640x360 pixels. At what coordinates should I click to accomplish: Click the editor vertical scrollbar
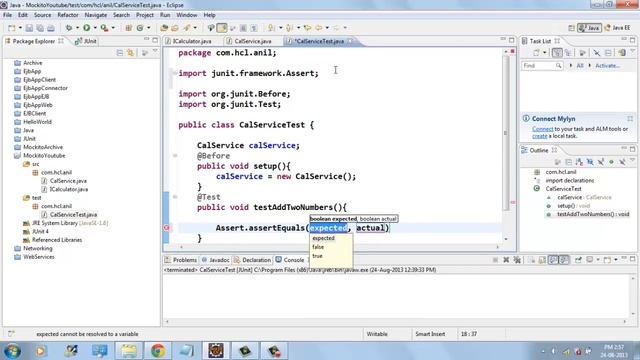point(506,133)
